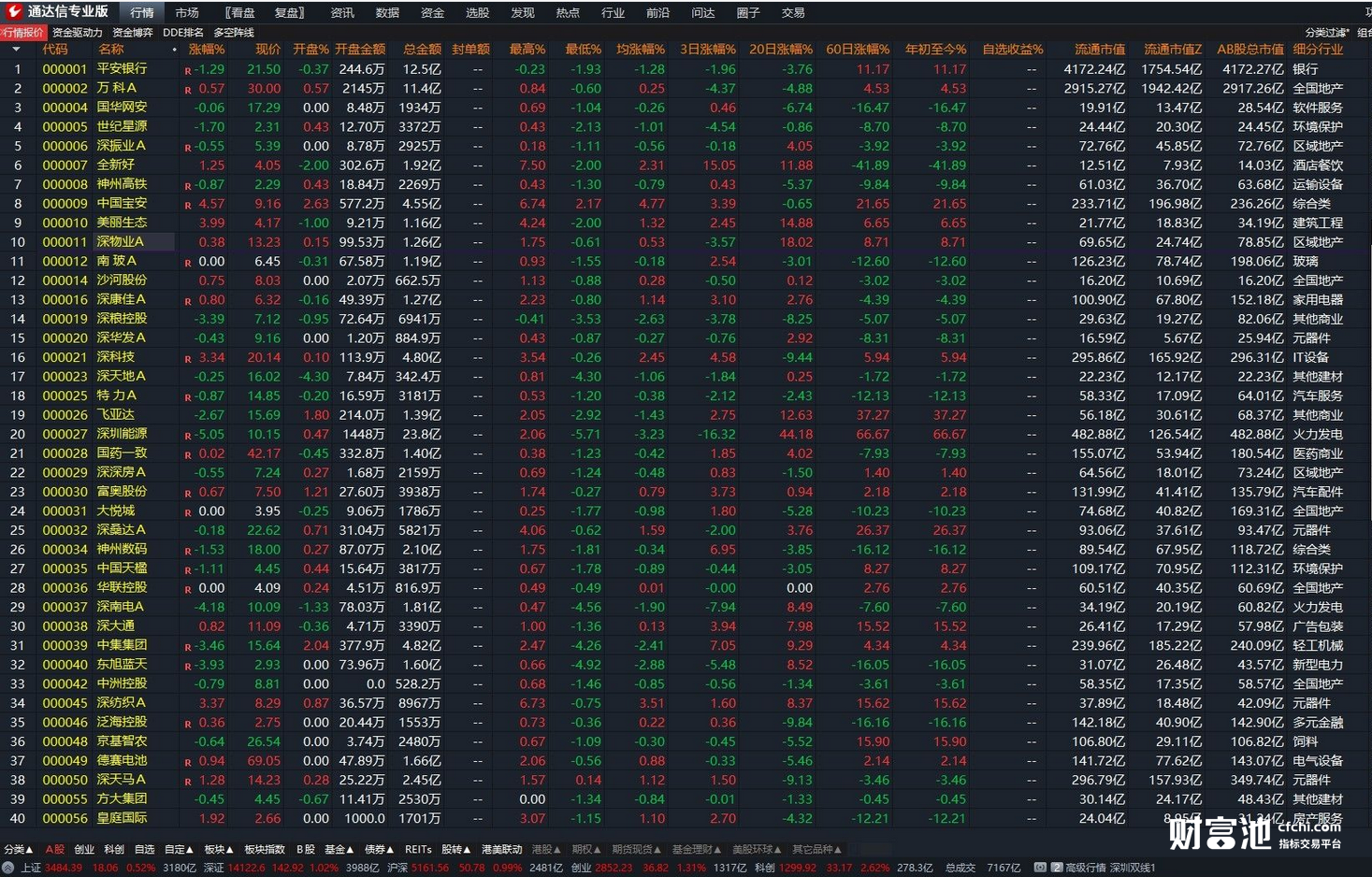Screen dimensions: 1372x877
Task: Select the 资金博弈 sub-tab
Action: tap(133, 32)
